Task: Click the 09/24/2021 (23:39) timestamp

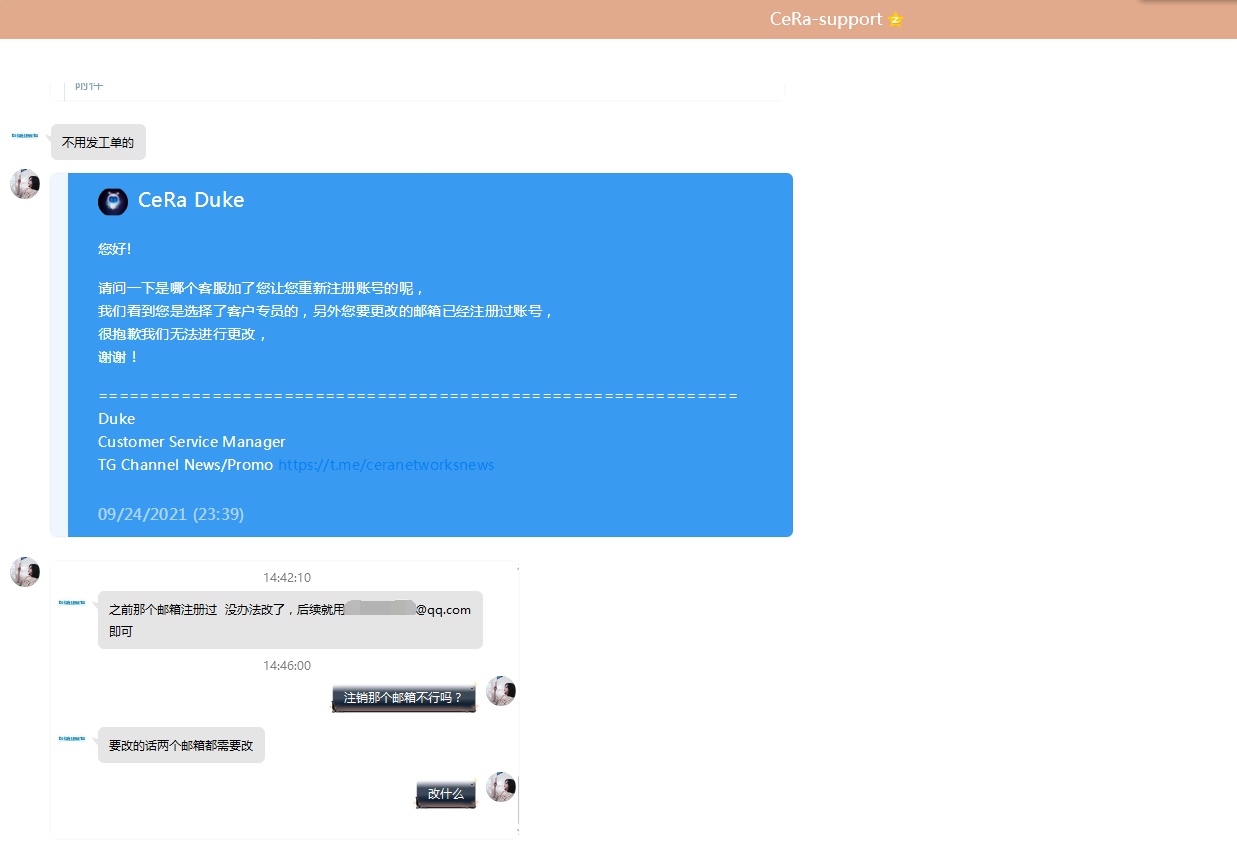Action: 171,514
